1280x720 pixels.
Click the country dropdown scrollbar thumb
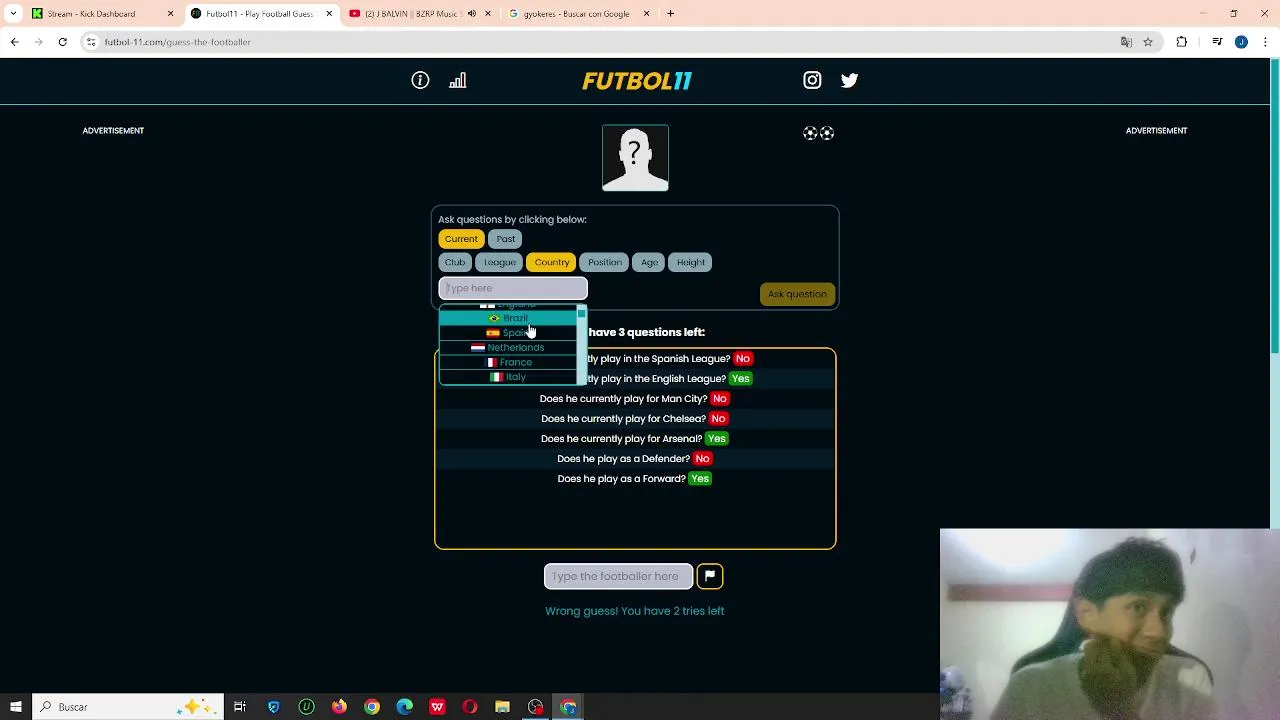tap(581, 313)
